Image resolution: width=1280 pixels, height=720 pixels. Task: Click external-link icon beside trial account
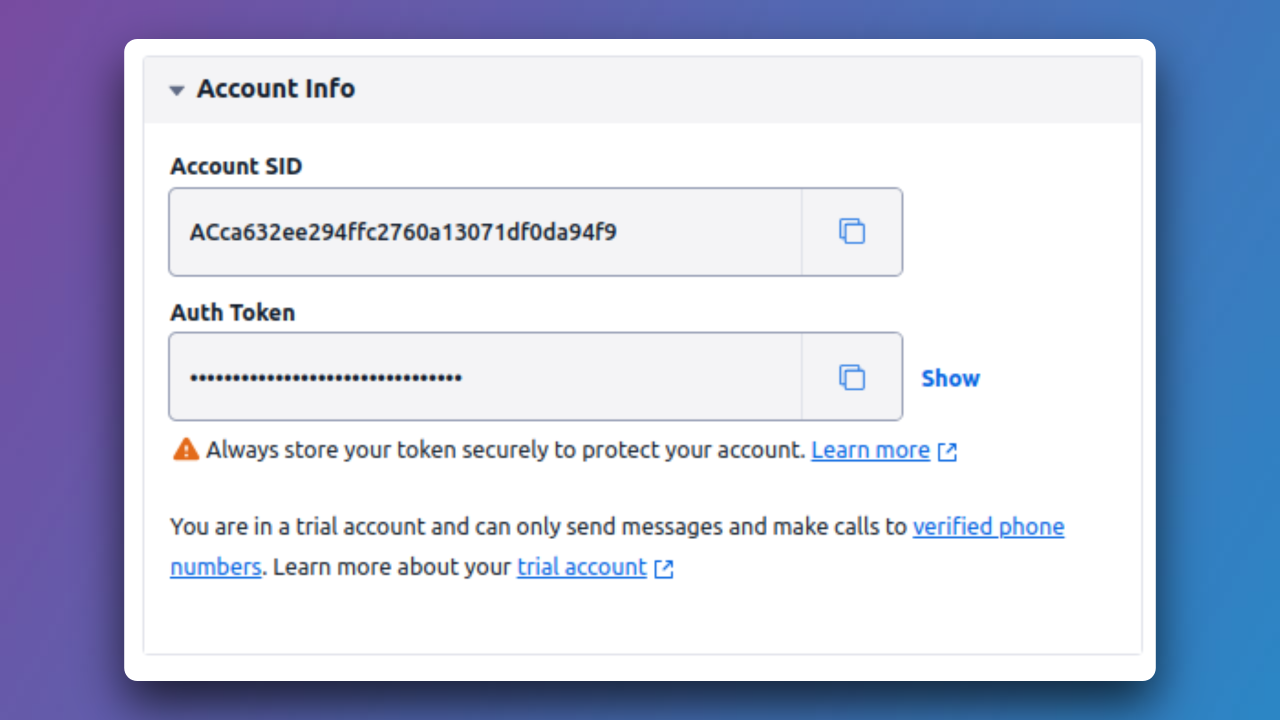click(x=664, y=569)
